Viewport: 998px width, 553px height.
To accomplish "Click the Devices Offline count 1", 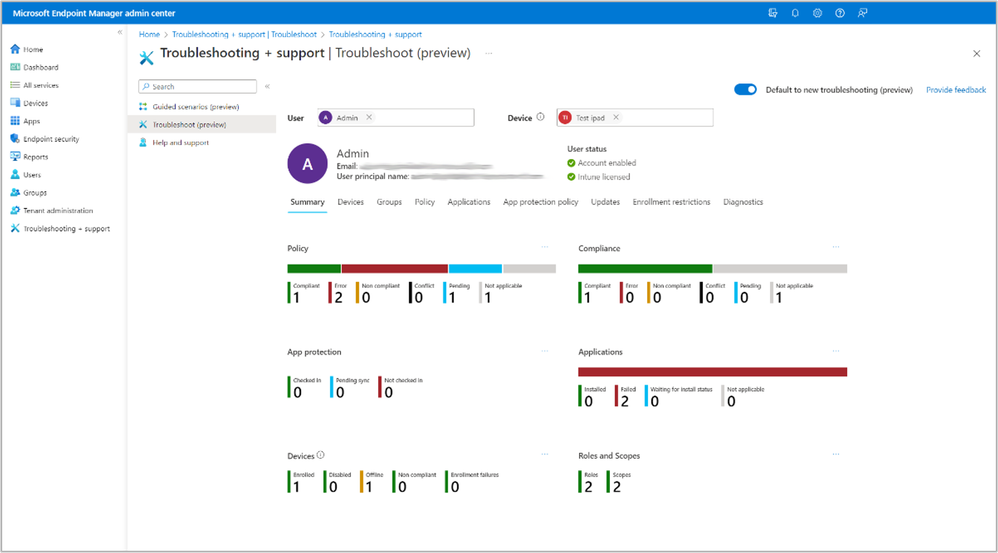I will [x=369, y=487].
